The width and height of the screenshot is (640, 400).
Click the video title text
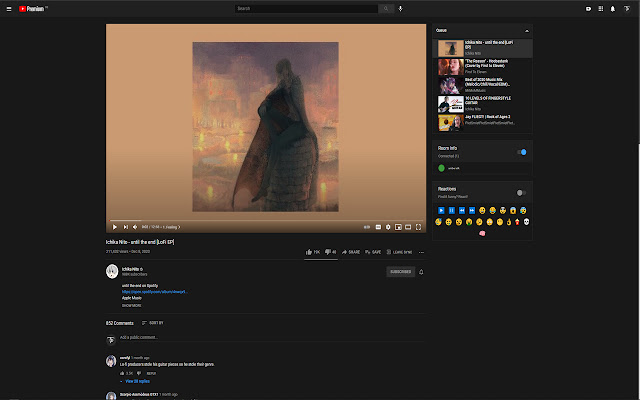coord(140,242)
